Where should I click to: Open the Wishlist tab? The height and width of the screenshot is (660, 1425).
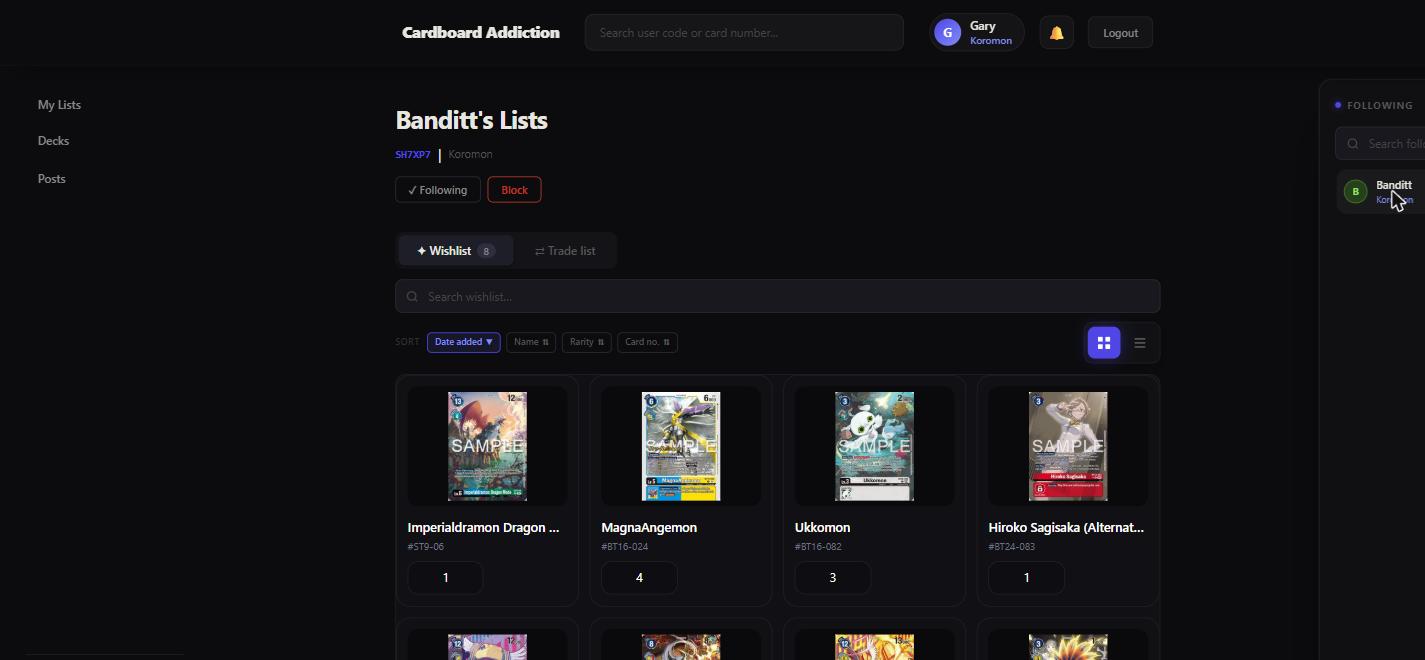tap(456, 251)
